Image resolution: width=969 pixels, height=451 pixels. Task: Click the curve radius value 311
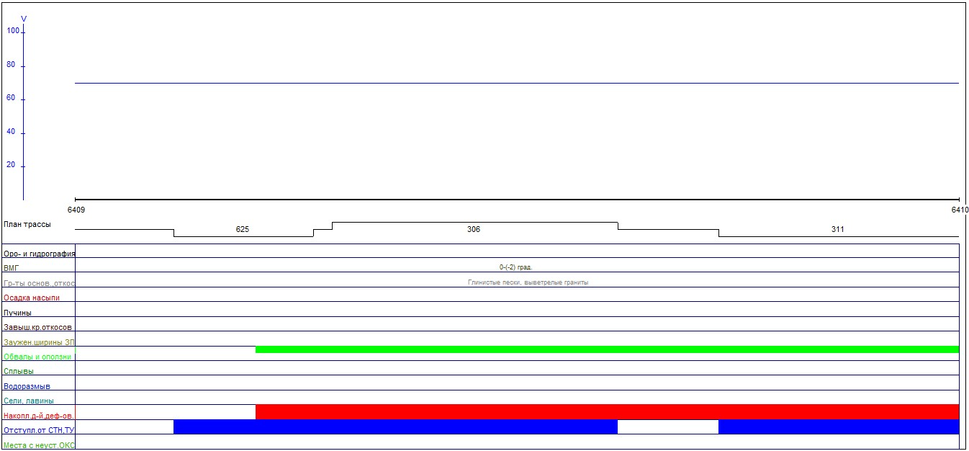pos(837,229)
